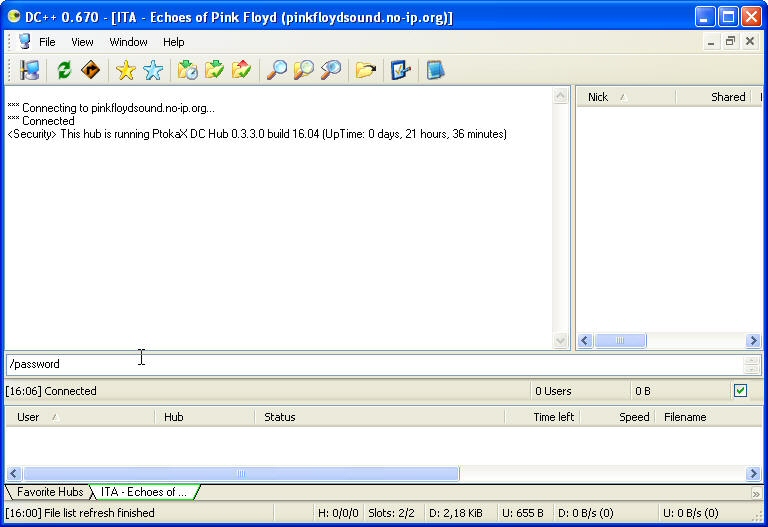Screen dimensions: 768x527
Task: Click the Shared column header
Action: 727,97
